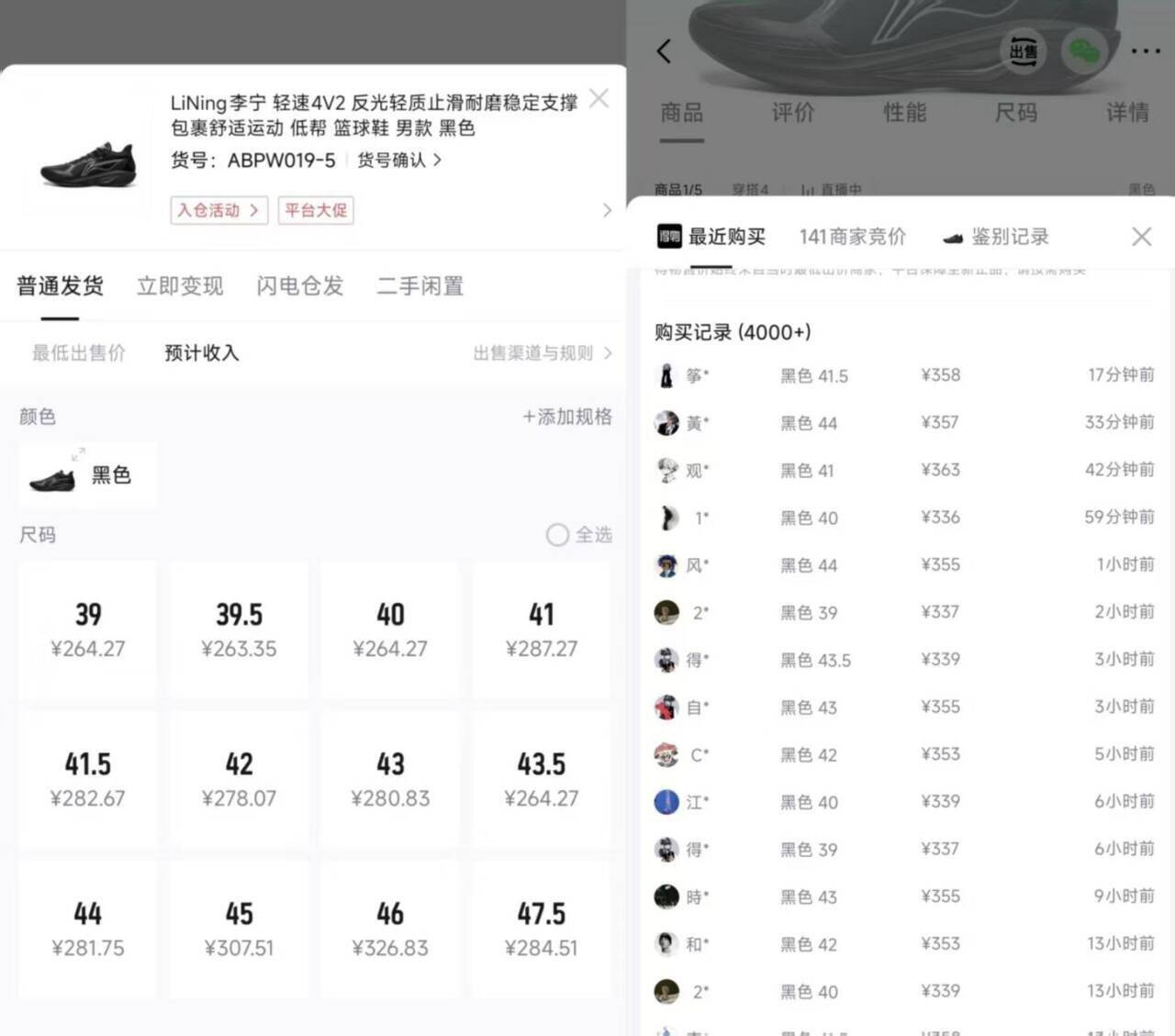Select 预计收入 sub-tab
The width and height of the screenshot is (1175, 1036).
[202, 353]
